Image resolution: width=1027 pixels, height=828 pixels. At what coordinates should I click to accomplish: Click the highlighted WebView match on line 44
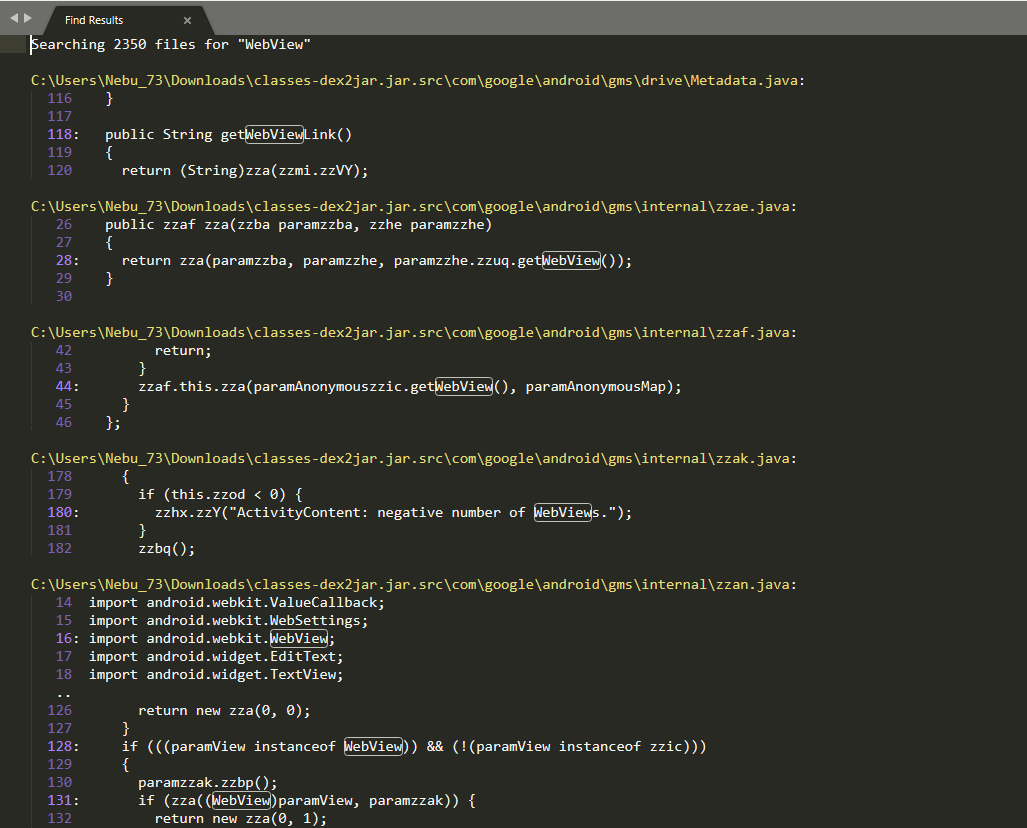pos(464,387)
